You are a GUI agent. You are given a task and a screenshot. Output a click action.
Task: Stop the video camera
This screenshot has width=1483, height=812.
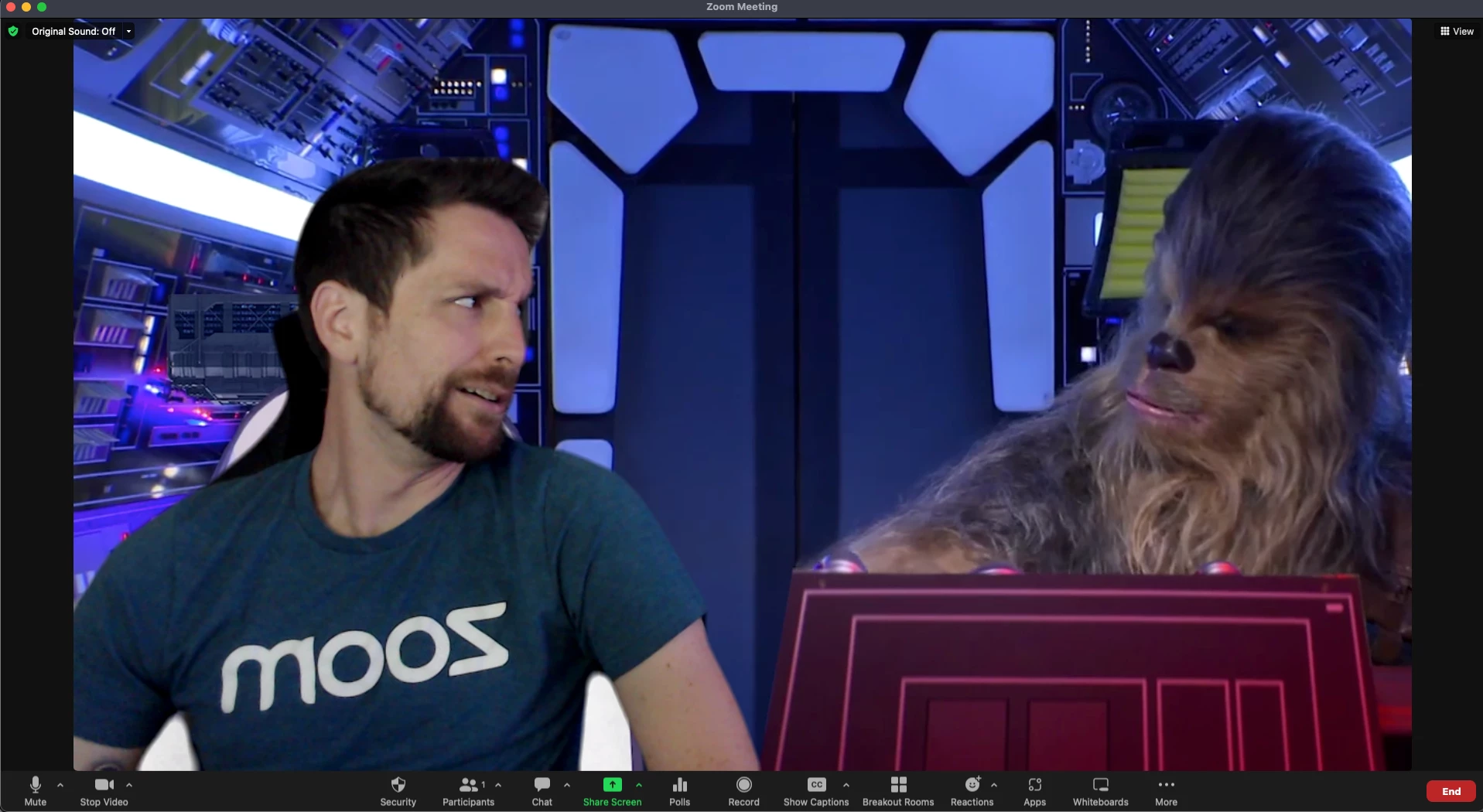pyautogui.click(x=104, y=791)
